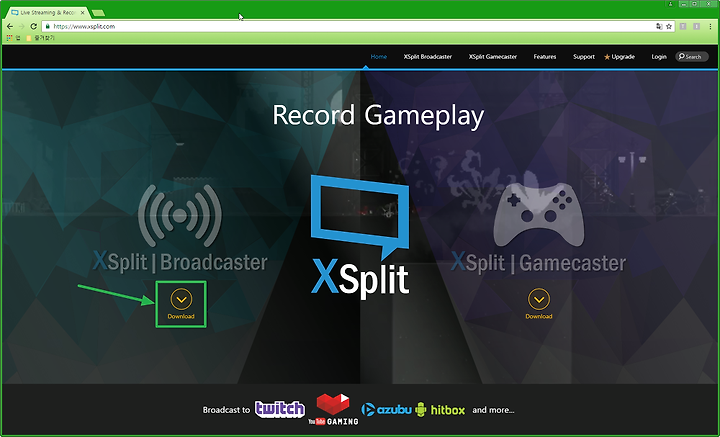720x437 pixels.
Task: Click the YouTube Gaming logo
Action: click(333, 409)
